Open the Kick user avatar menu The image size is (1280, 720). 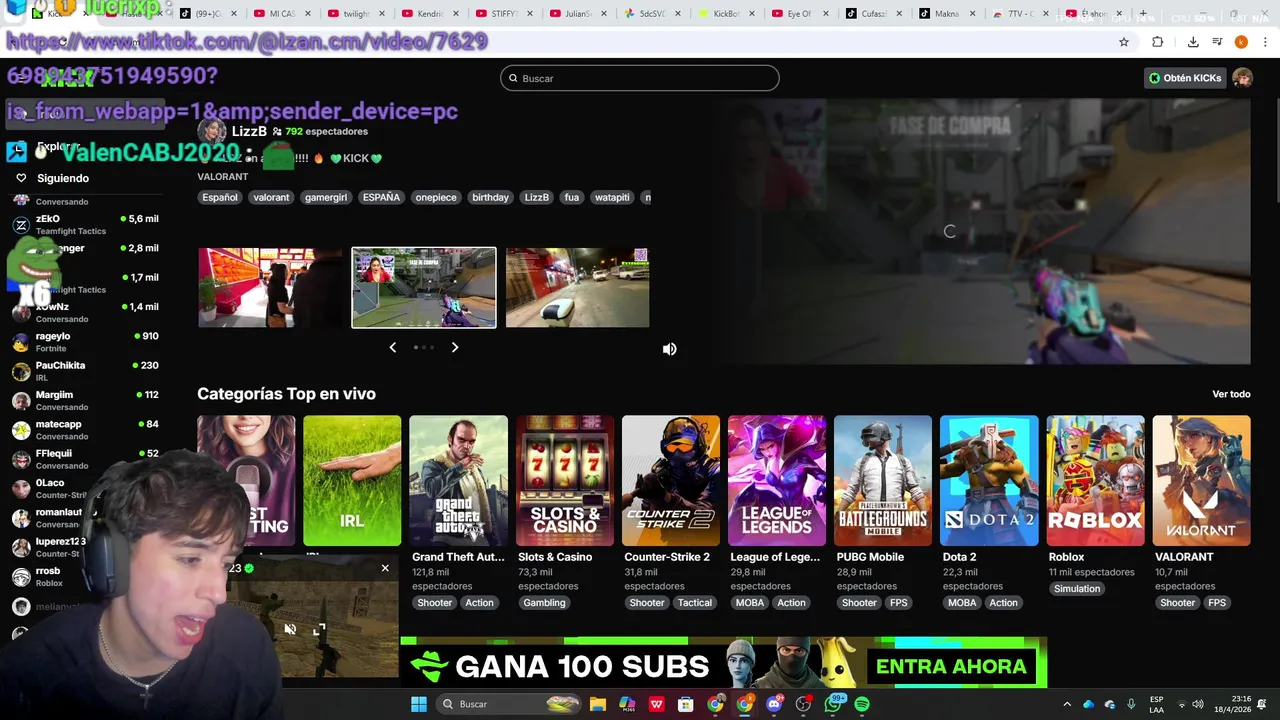[1242, 78]
